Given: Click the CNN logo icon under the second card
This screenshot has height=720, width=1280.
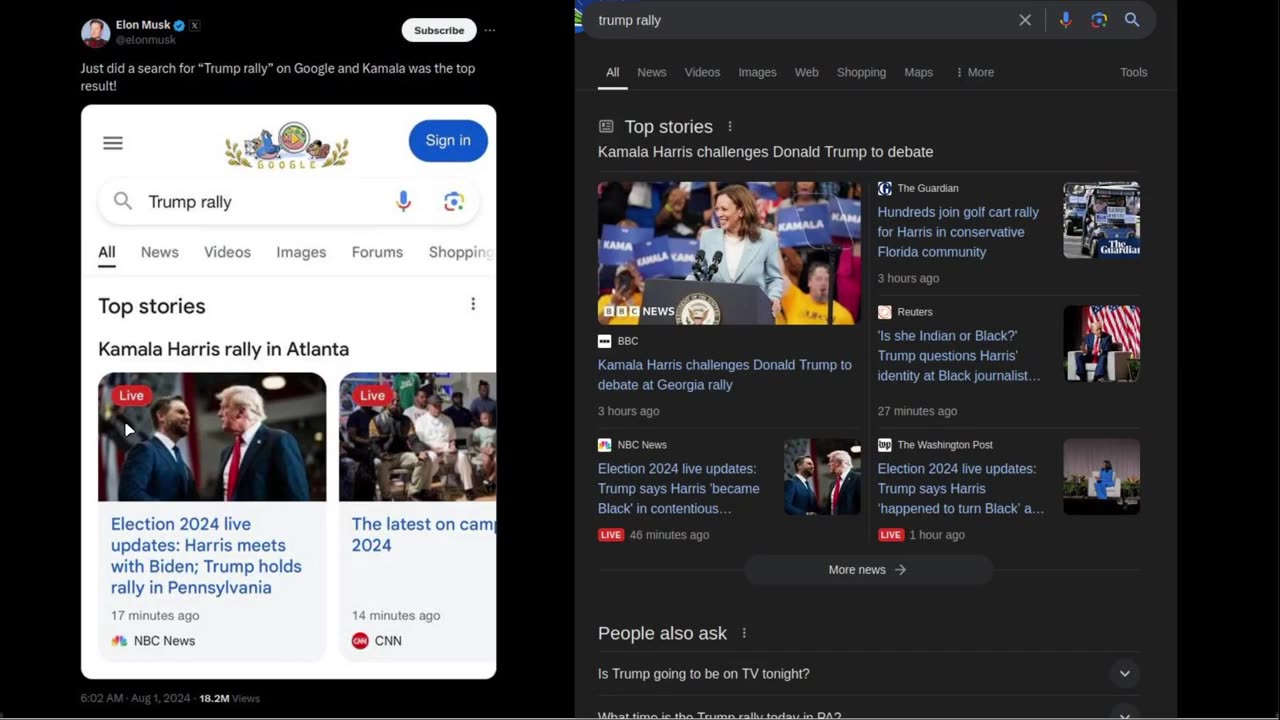Looking at the screenshot, I should tap(360, 641).
